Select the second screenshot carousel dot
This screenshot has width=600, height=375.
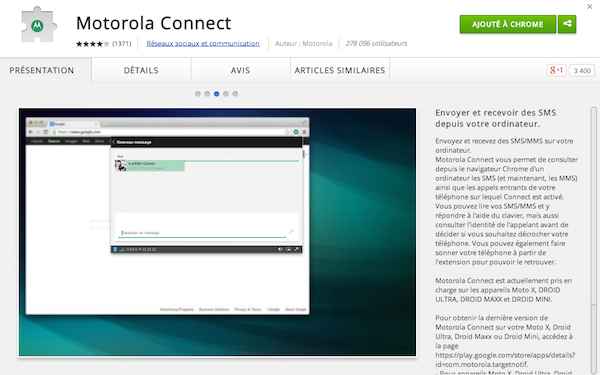click(x=207, y=94)
